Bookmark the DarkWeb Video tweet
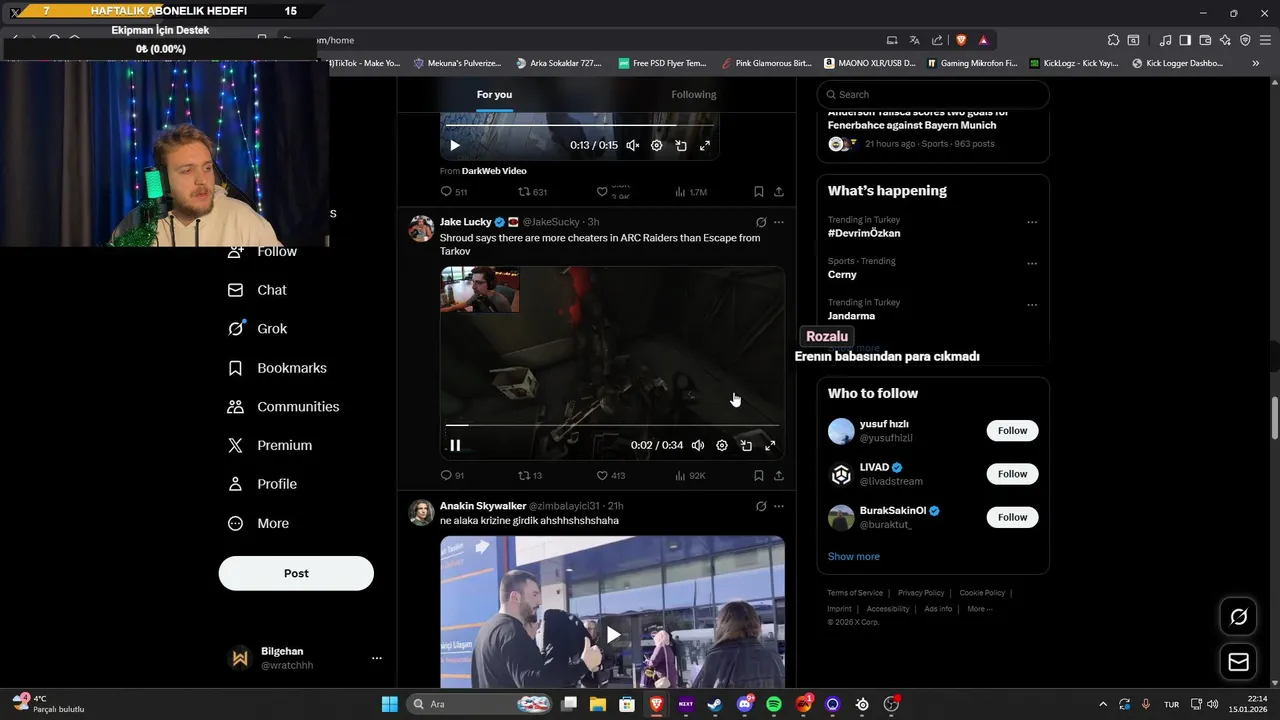 (759, 191)
